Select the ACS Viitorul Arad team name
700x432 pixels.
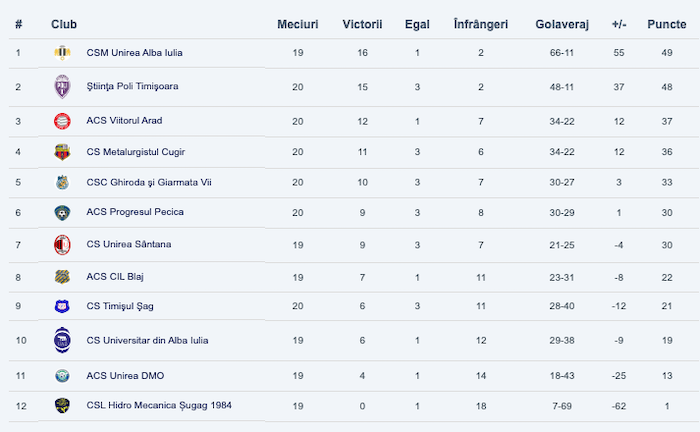coord(124,121)
